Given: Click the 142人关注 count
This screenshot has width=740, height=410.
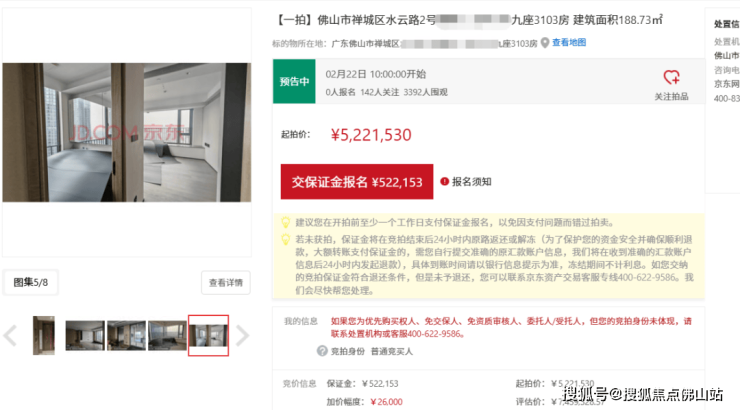Looking at the screenshot, I should coord(379,92).
